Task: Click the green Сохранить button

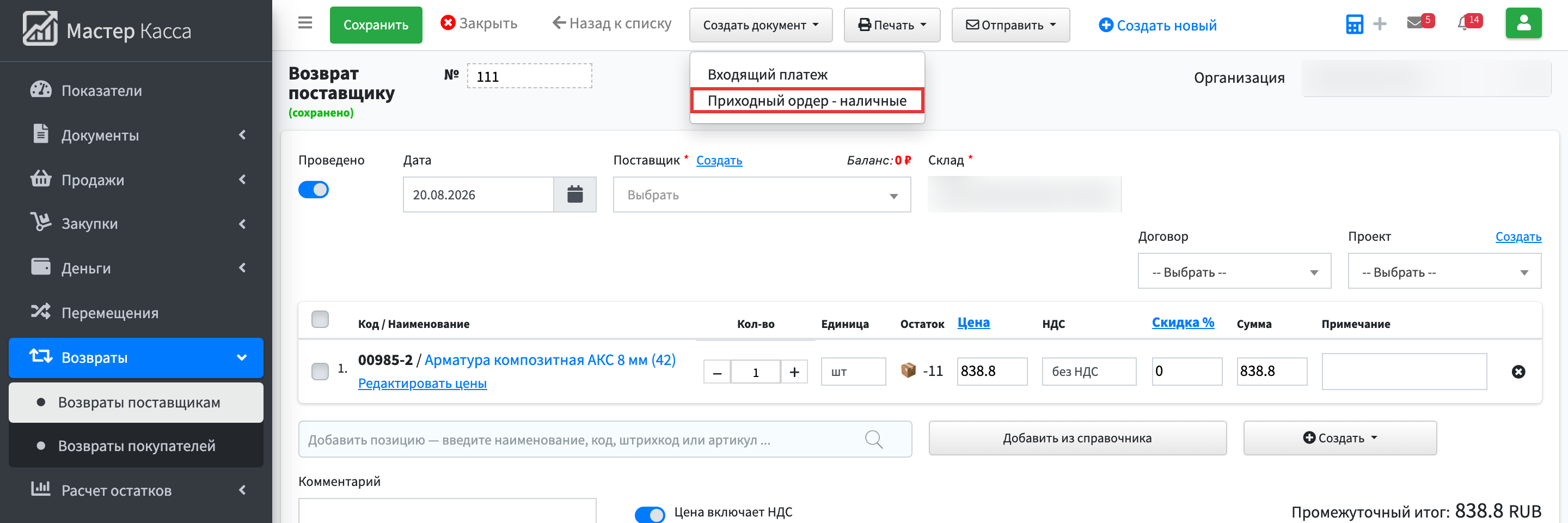Action: pyautogui.click(x=376, y=25)
